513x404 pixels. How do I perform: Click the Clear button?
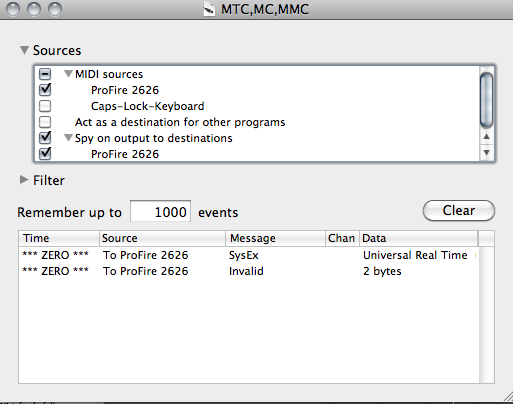point(459,210)
